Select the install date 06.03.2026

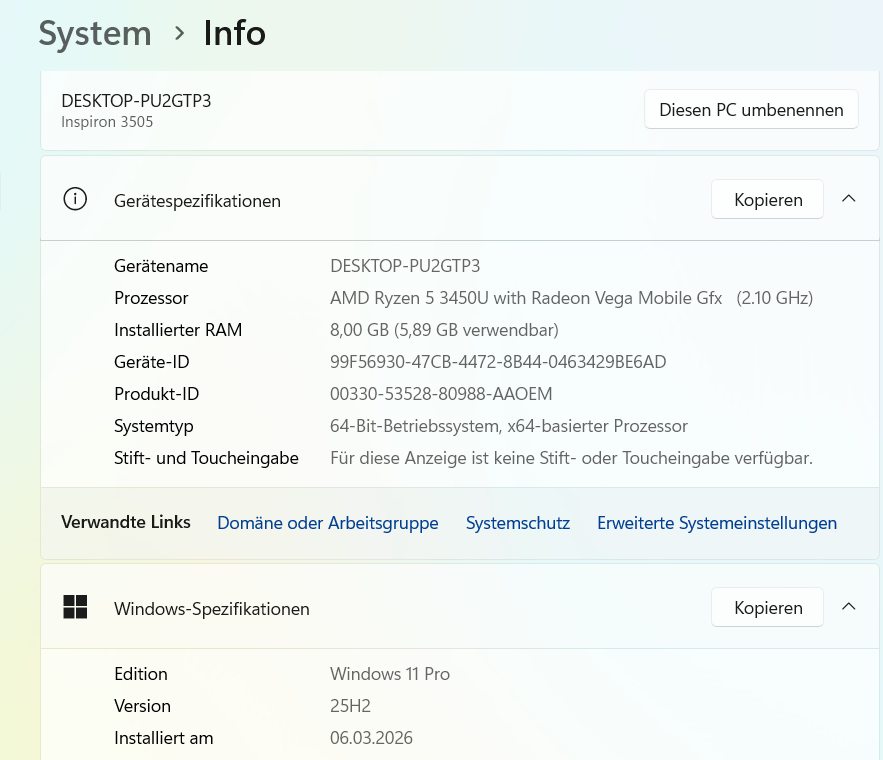tap(371, 738)
